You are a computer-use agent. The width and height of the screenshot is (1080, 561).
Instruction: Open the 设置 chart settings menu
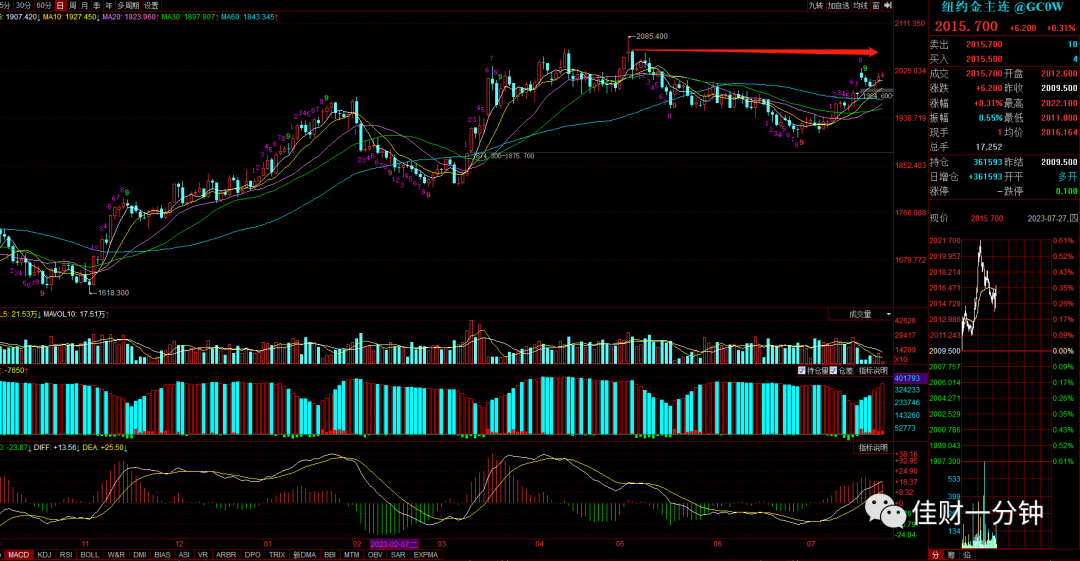click(152, 6)
